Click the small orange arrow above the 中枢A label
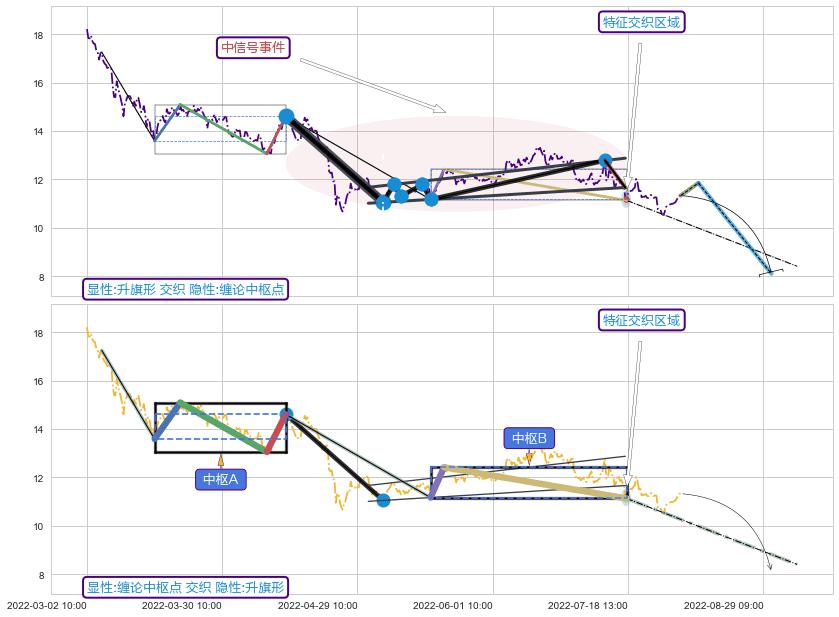This screenshot has height=617, width=839. click(x=220, y=461)
